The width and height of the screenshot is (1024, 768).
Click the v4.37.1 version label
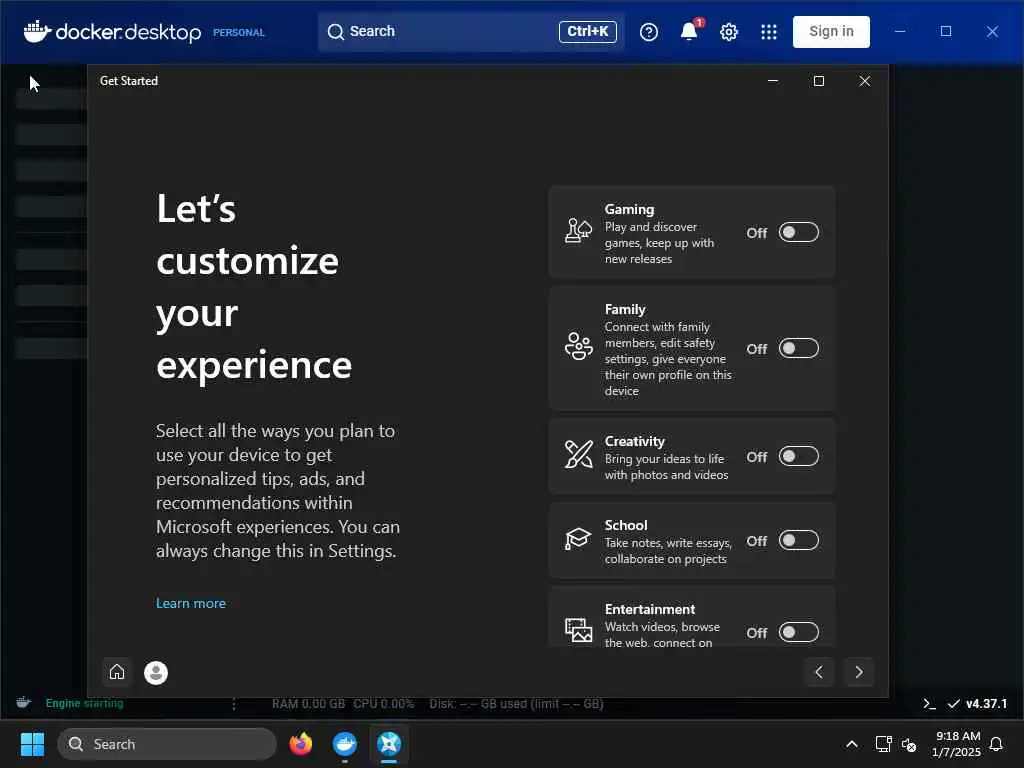pos(986,703)
